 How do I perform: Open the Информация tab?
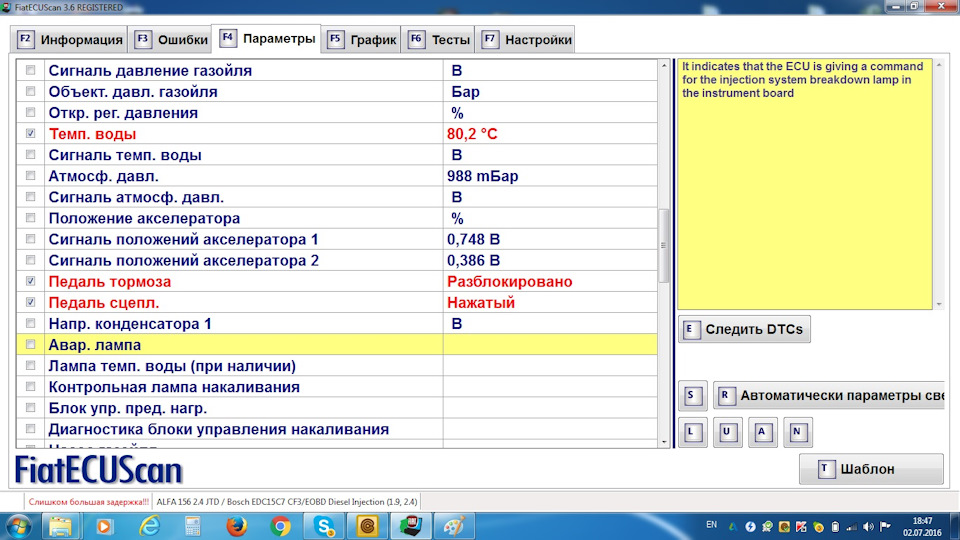[x=69, y=40]
